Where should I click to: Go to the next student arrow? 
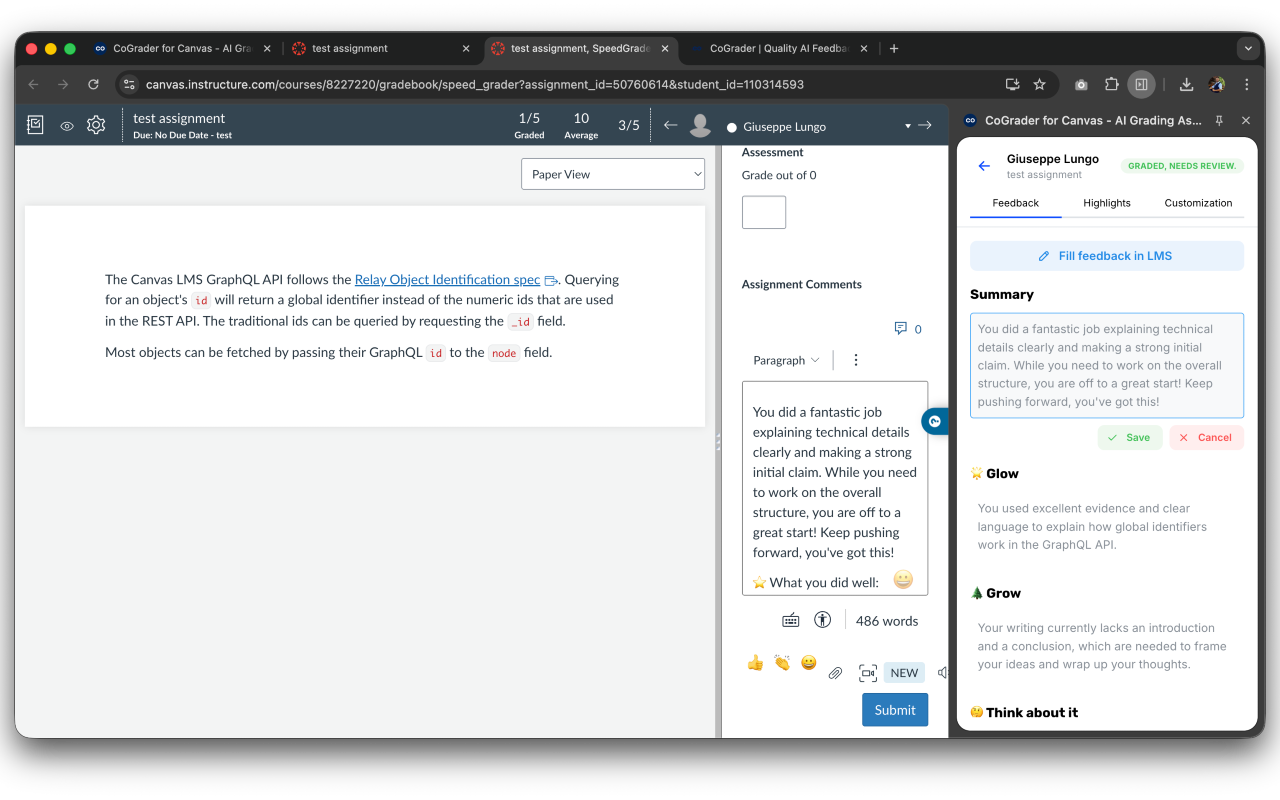(925, 125)
